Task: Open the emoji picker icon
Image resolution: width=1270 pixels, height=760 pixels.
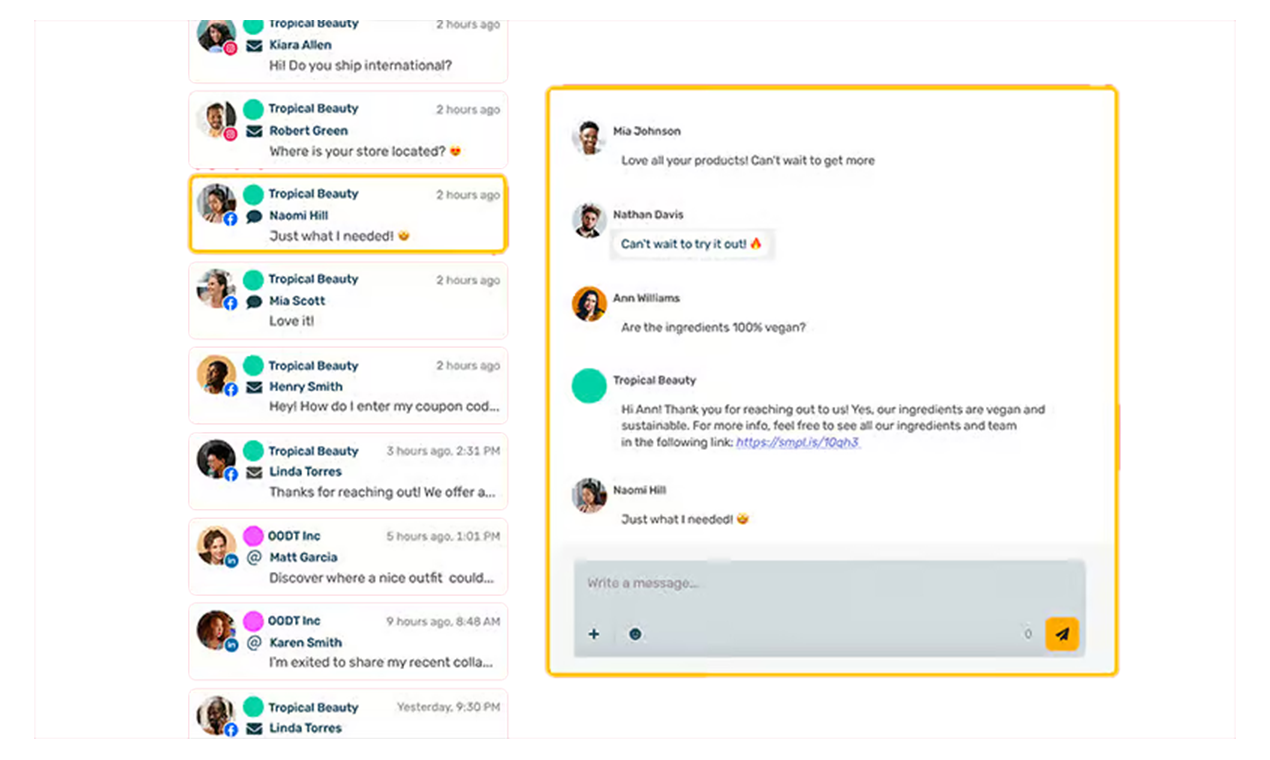Action: click(635, 634)
